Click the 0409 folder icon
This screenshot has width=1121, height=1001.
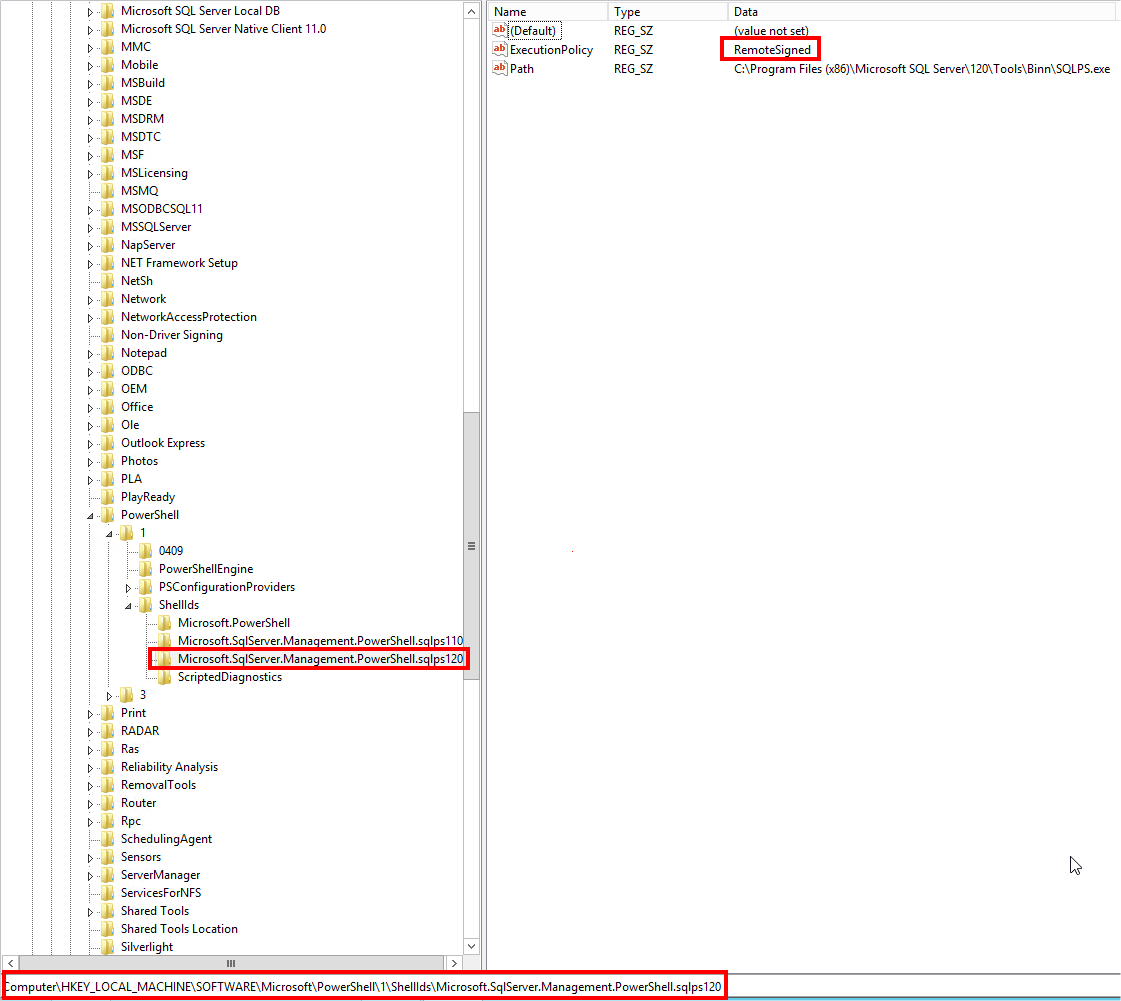[x=146, y=551]
